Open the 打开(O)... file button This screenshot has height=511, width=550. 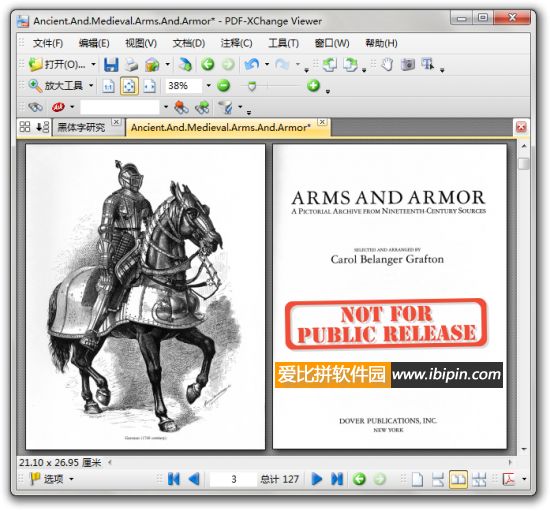pos(57,65)
